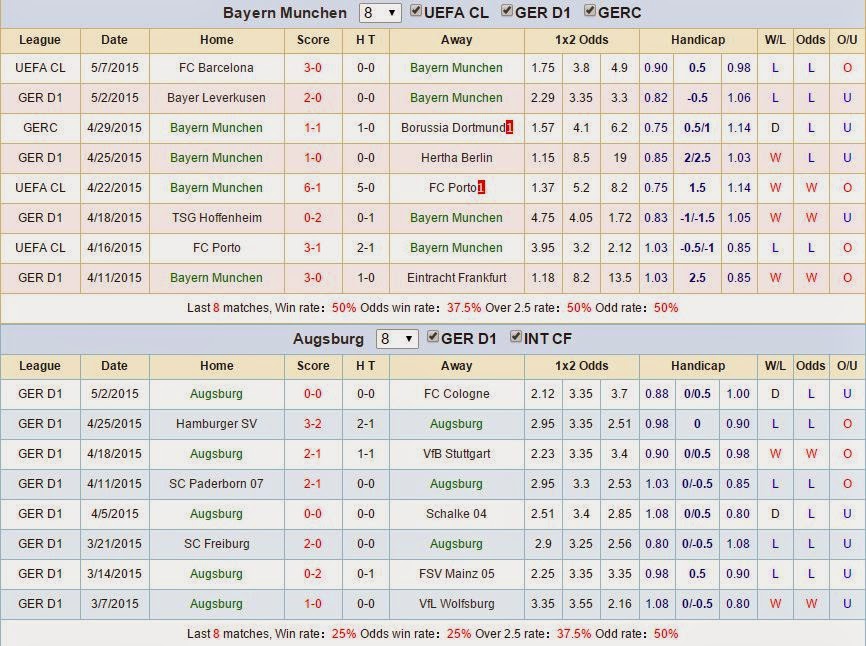Click the Bayern Munchen section title

click(x=285, y=13)
